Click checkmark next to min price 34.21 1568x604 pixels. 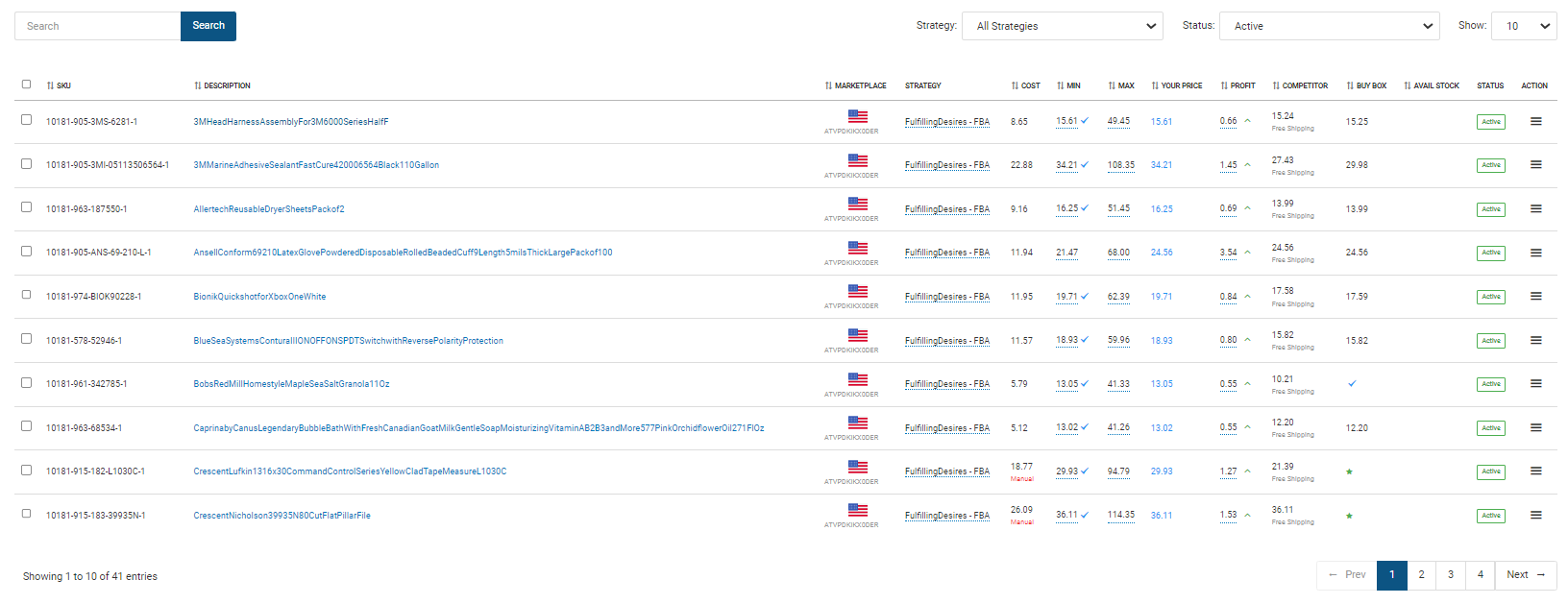click(x=1085, y=164)
